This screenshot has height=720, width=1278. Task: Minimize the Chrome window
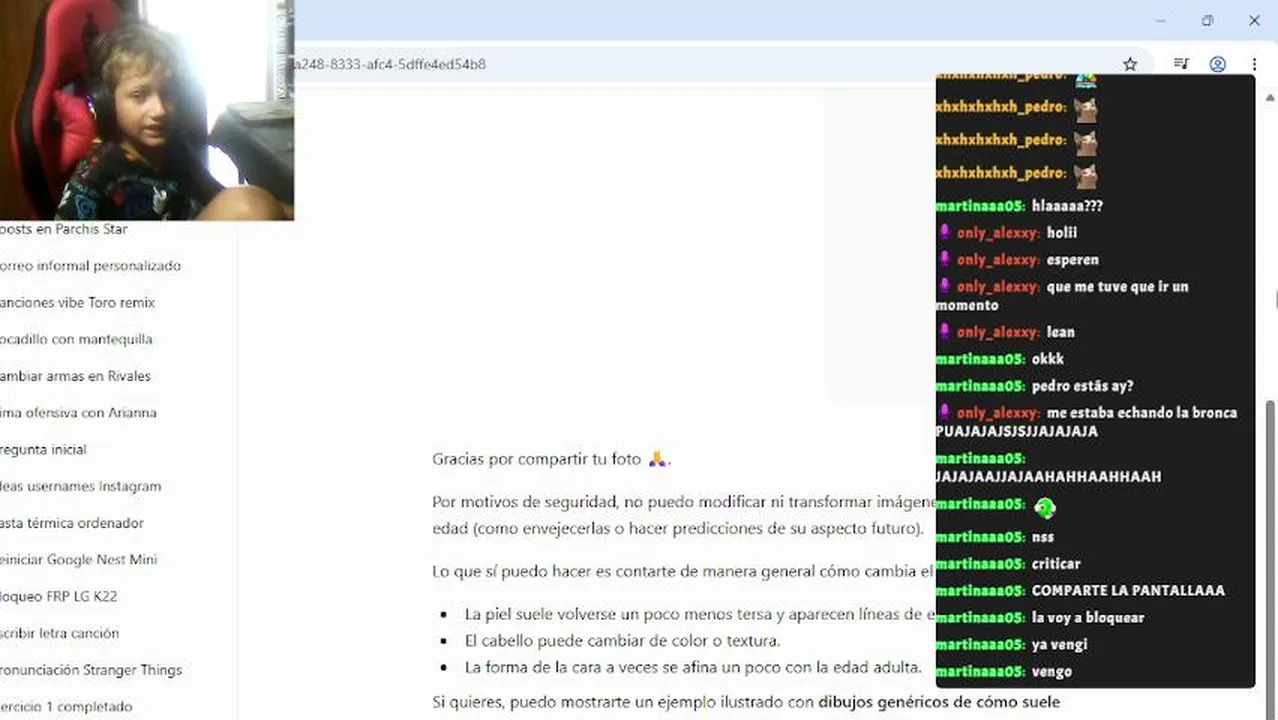[x=1160, y=20]
